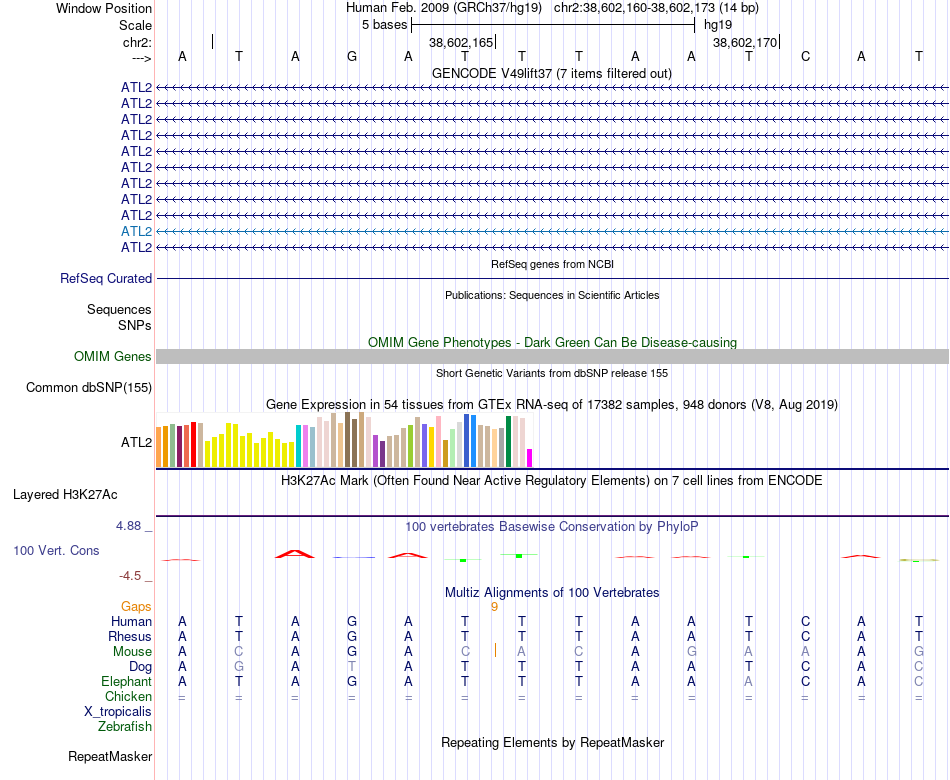Click the GENCODE V49lift37 track title
This screenshot has height=780, width=950.
(551, 73)
